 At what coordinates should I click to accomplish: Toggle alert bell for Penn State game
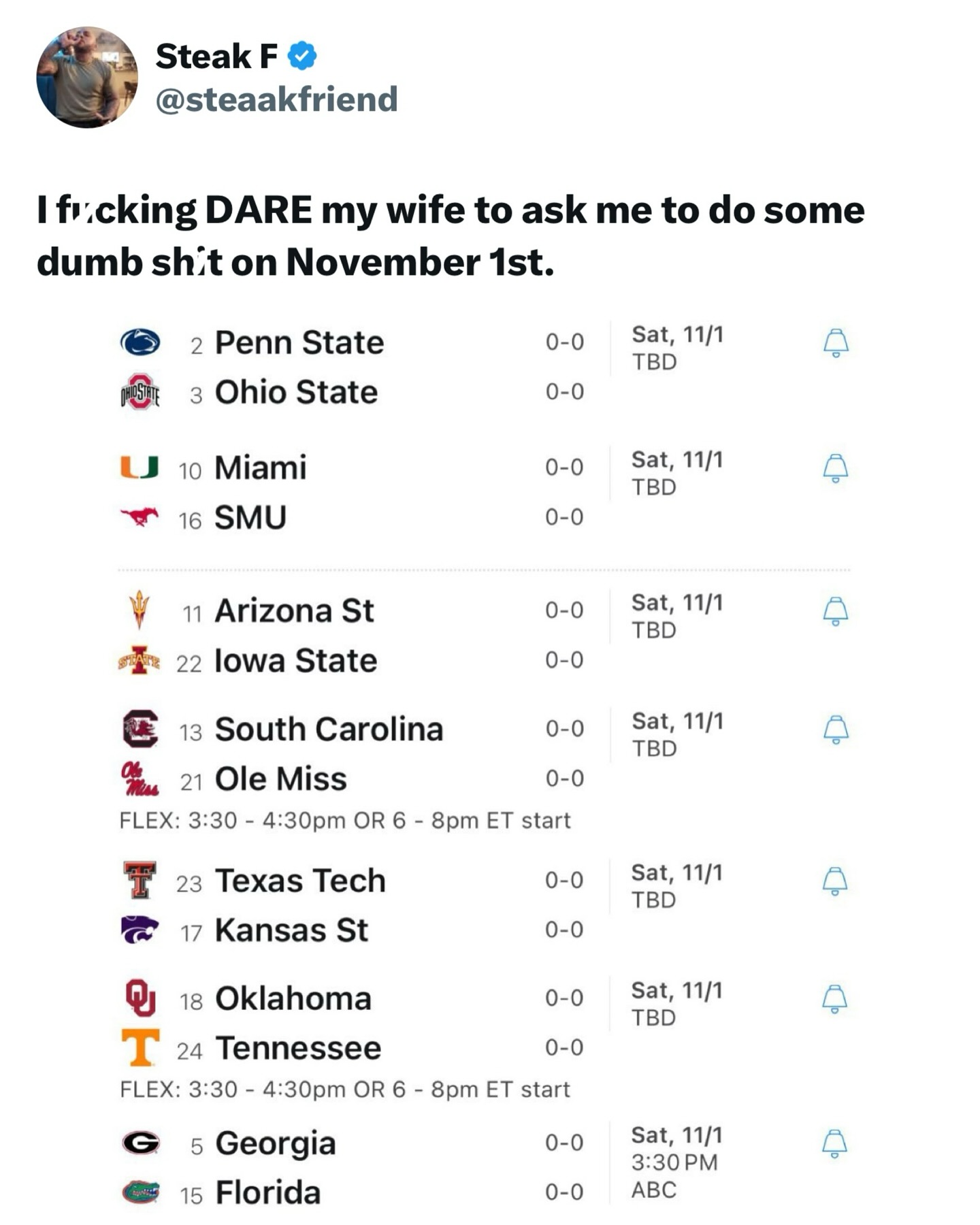[836, 342]
